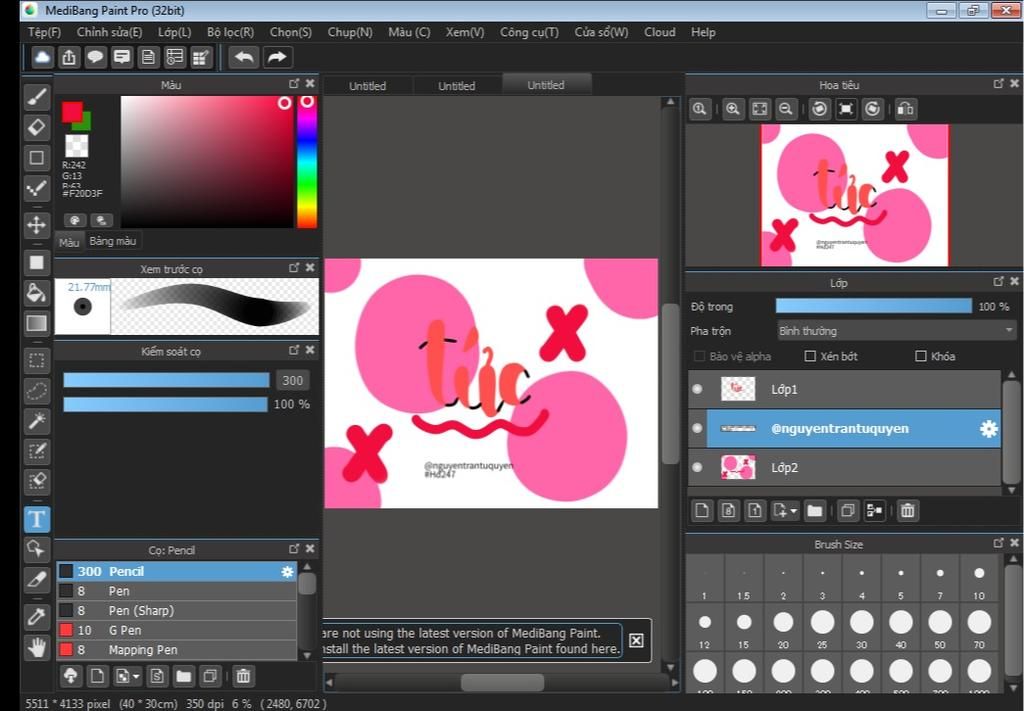Click the cloud icon in the top toolbar

click(42, 57)
